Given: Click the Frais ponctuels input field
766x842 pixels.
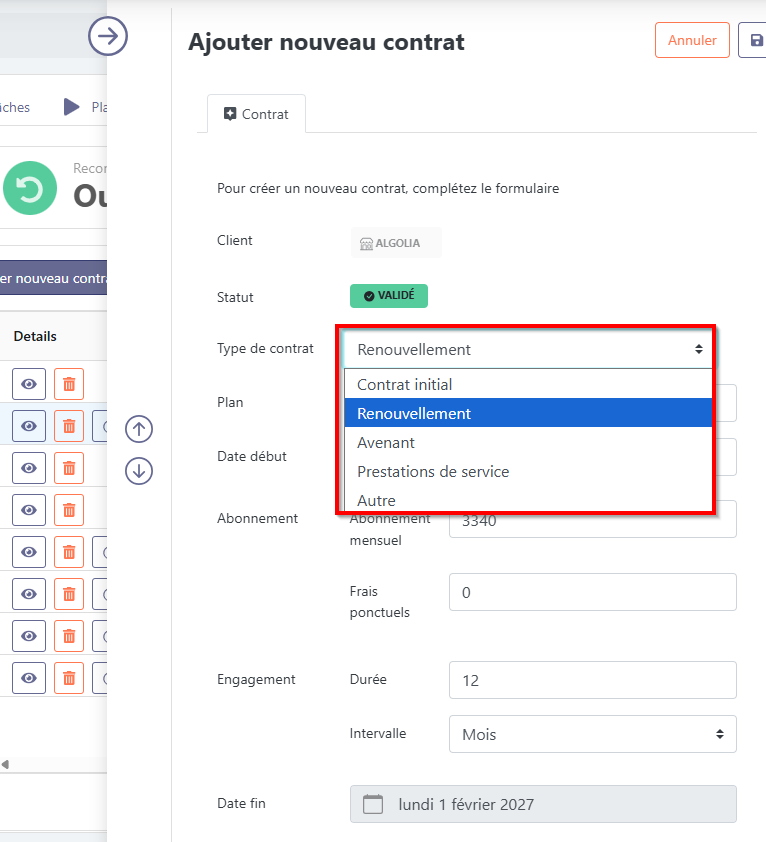Looking at the screenshot, I should pyautogui.click(x=592, y=592).
